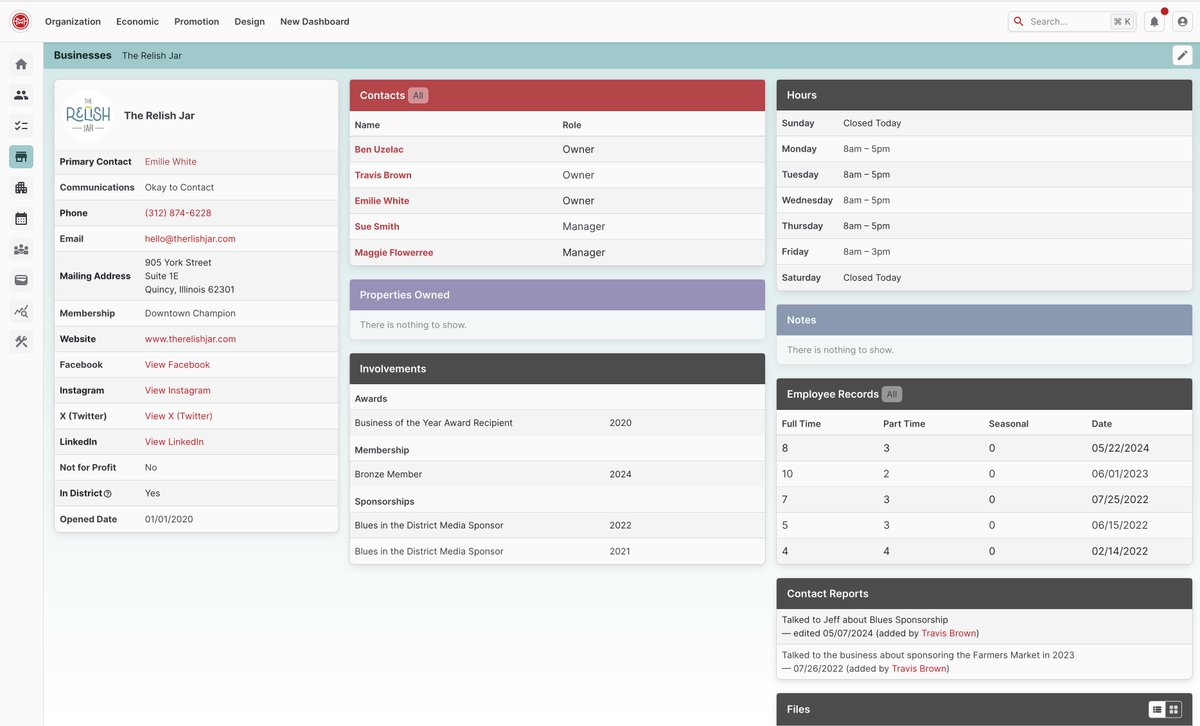Click The Relish Jar logo image
Screen dimensions: 1200x726
(x=88, y=116)
